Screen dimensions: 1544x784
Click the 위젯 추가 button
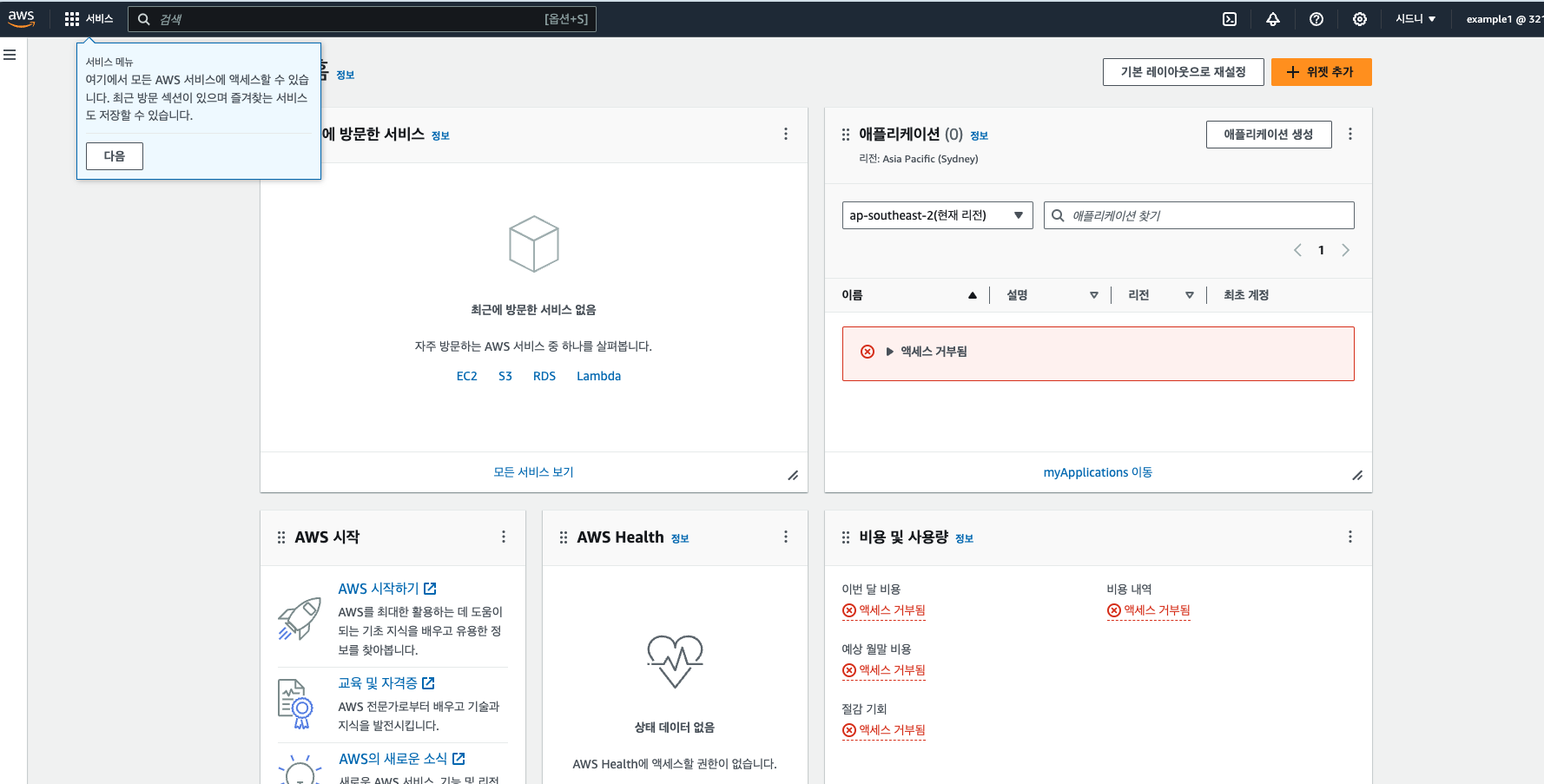1321,72
